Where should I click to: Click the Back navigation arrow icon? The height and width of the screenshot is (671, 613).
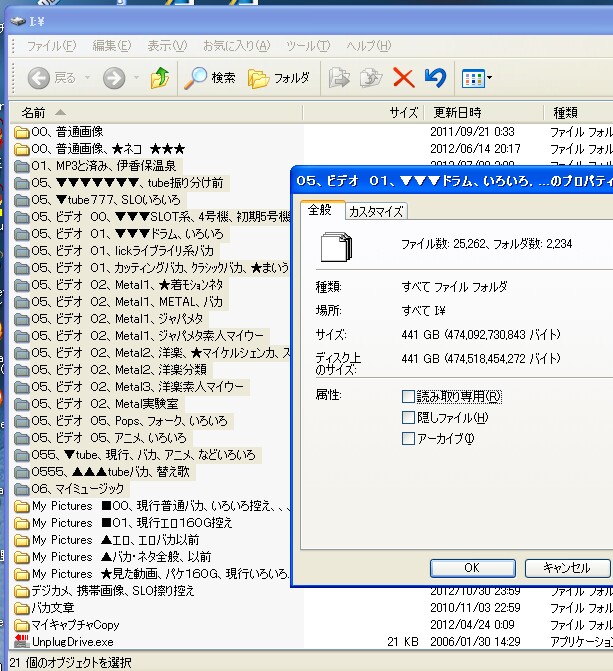[39, 78]
